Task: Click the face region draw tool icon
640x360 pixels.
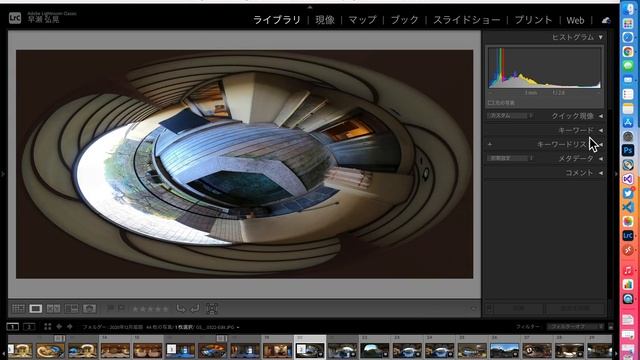Action: (x=212, y=309)
